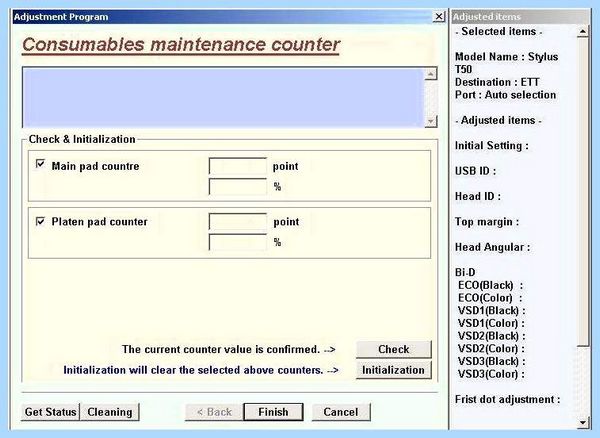Screen dimensions: 600x438
Task: Run the Cleaning button
Action: [110, 412]
